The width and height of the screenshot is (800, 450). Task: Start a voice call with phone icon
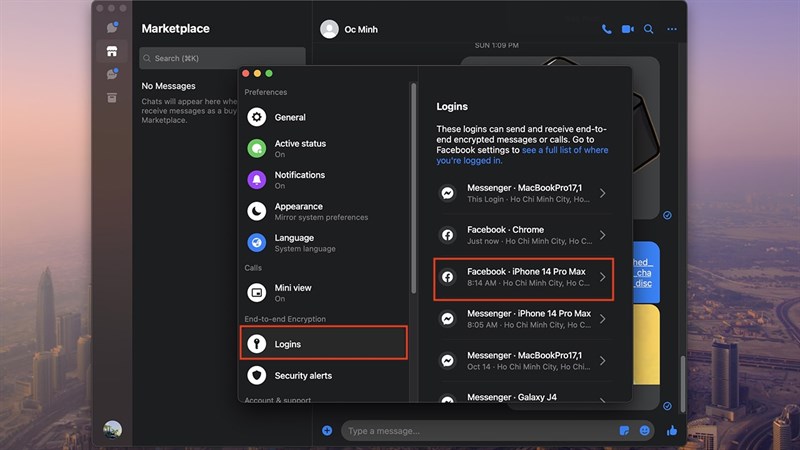(606, 30)
